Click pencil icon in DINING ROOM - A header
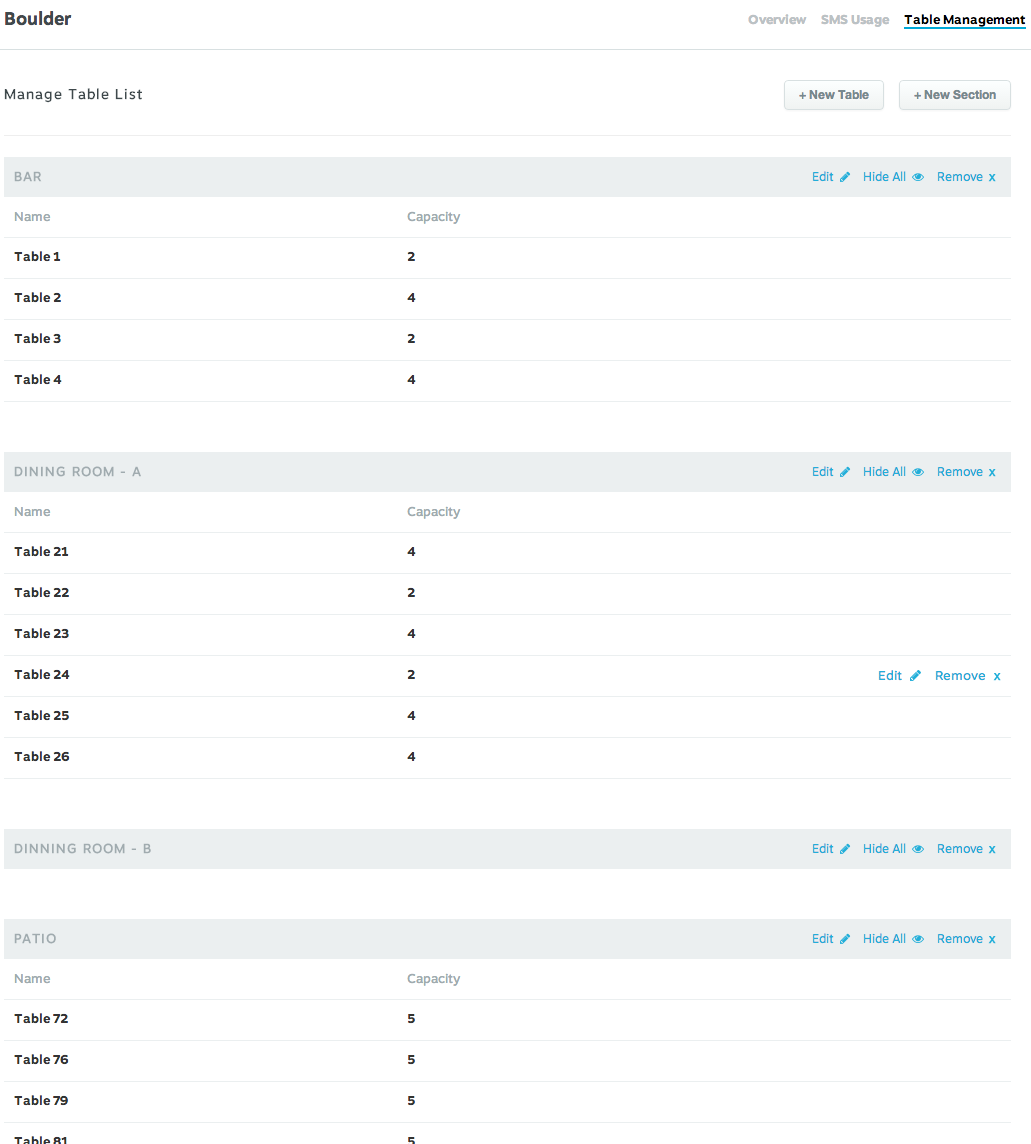Image resolution: width=1031 pixels, height=1144 pixels. (845, 472)
